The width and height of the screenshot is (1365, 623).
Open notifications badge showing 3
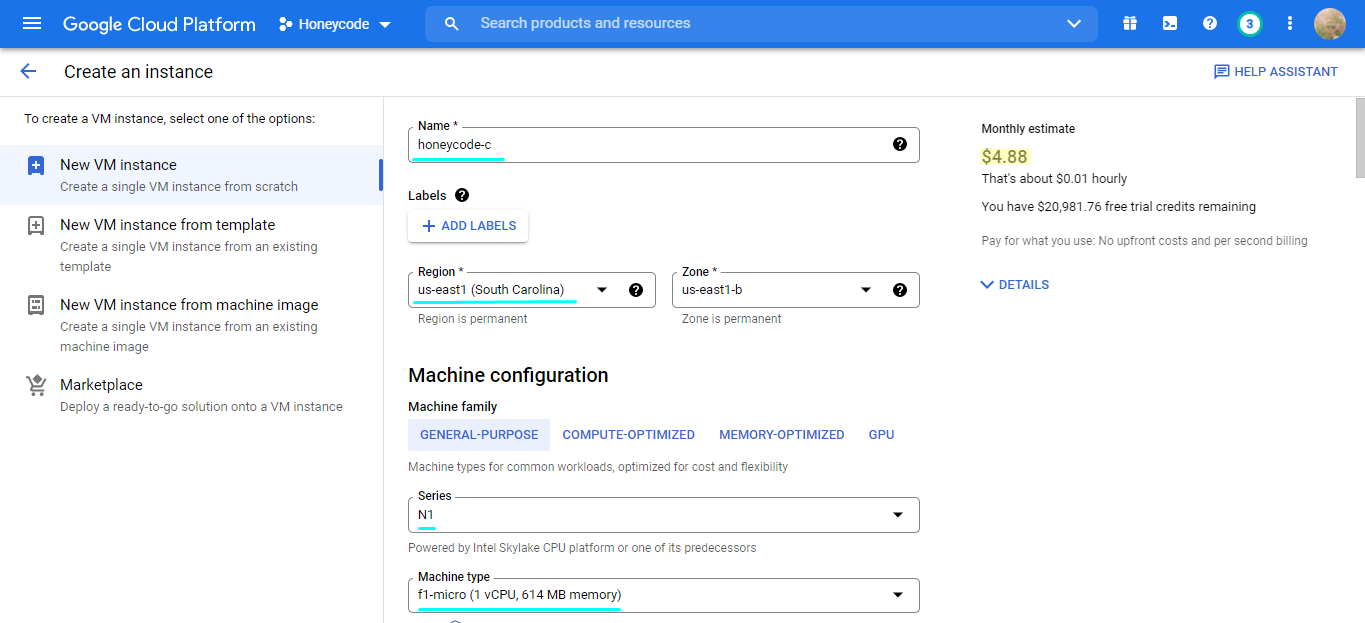pos(1250,23)
